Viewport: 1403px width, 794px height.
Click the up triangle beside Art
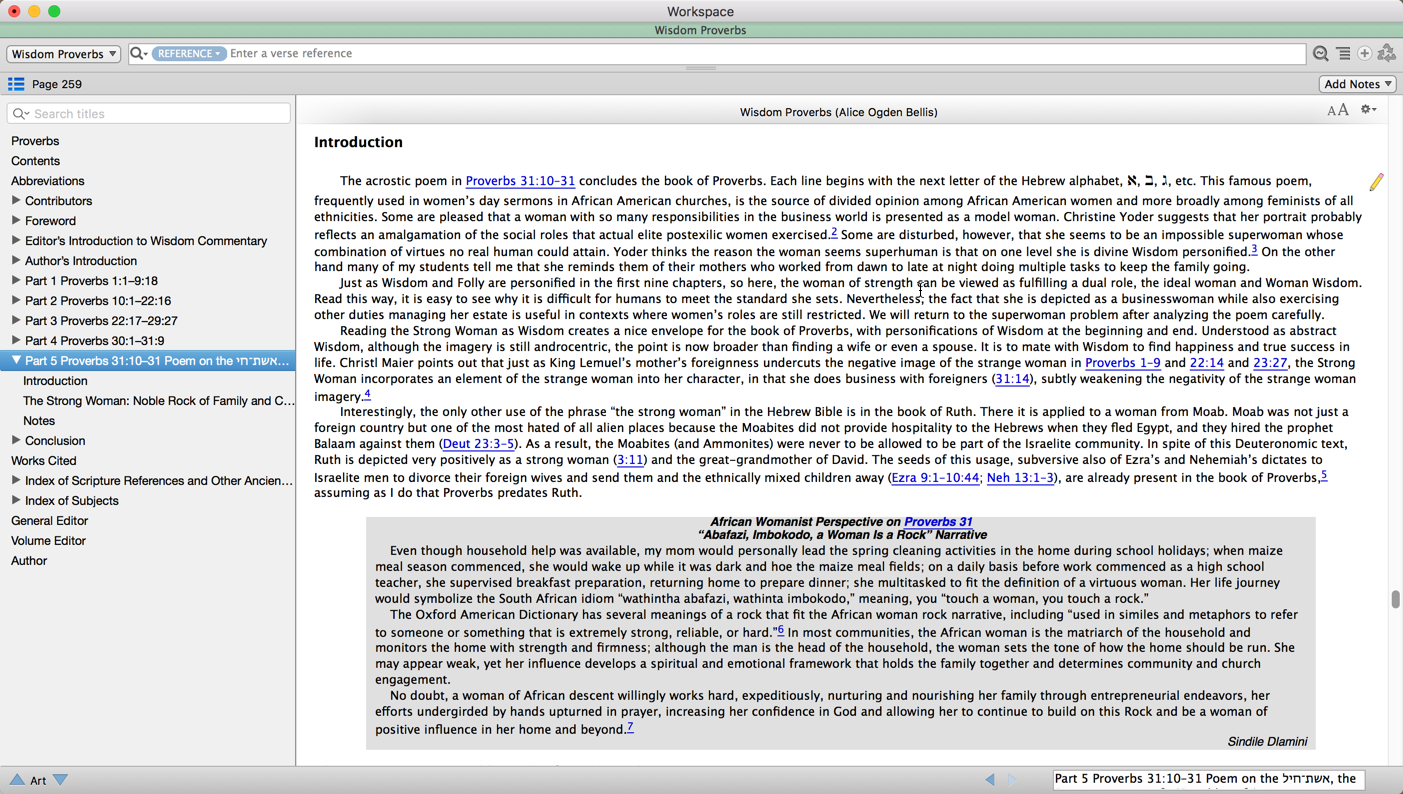(17, 779)
